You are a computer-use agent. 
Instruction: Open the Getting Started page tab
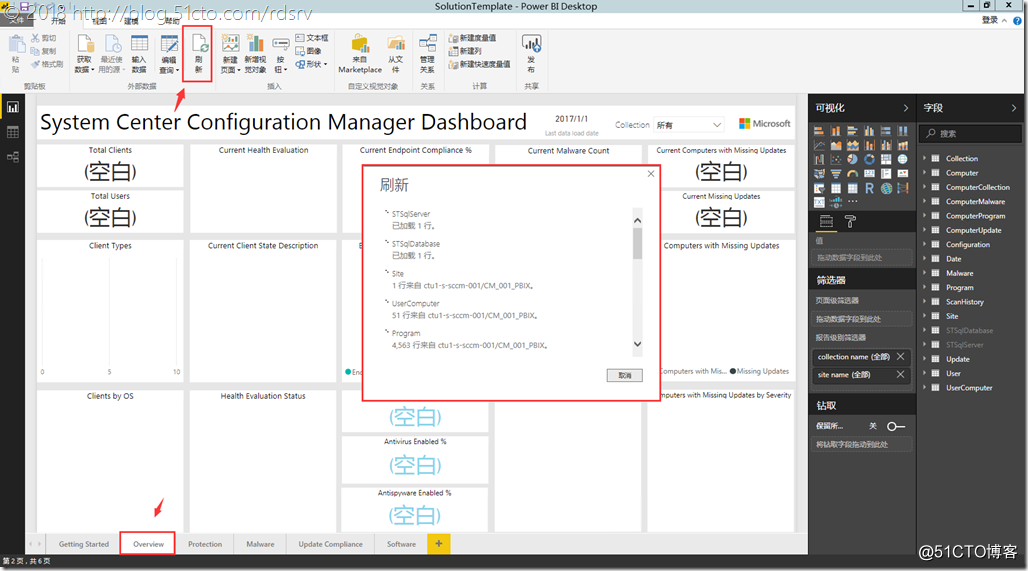coord(84,544)
